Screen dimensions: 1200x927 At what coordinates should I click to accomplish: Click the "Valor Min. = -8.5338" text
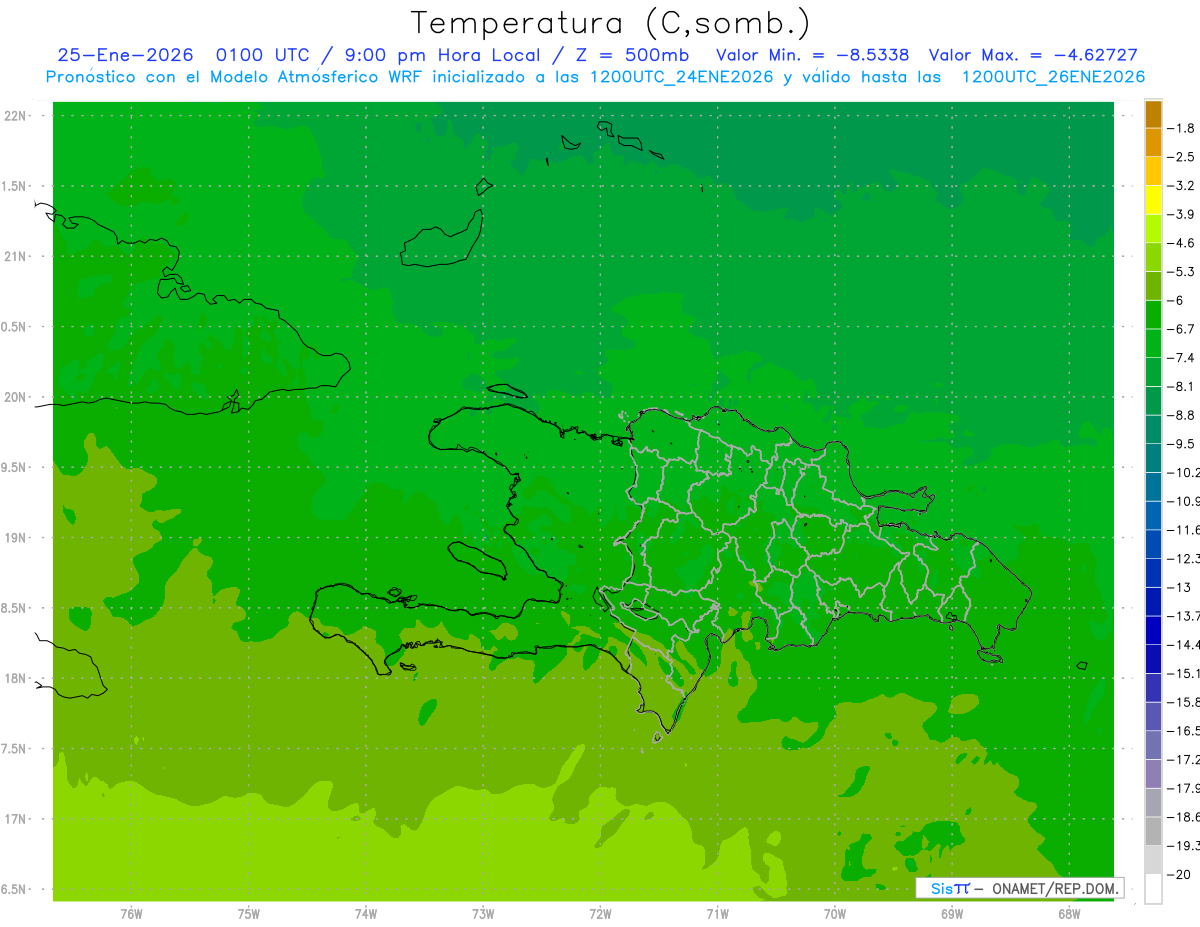click(x=813, y=56)
